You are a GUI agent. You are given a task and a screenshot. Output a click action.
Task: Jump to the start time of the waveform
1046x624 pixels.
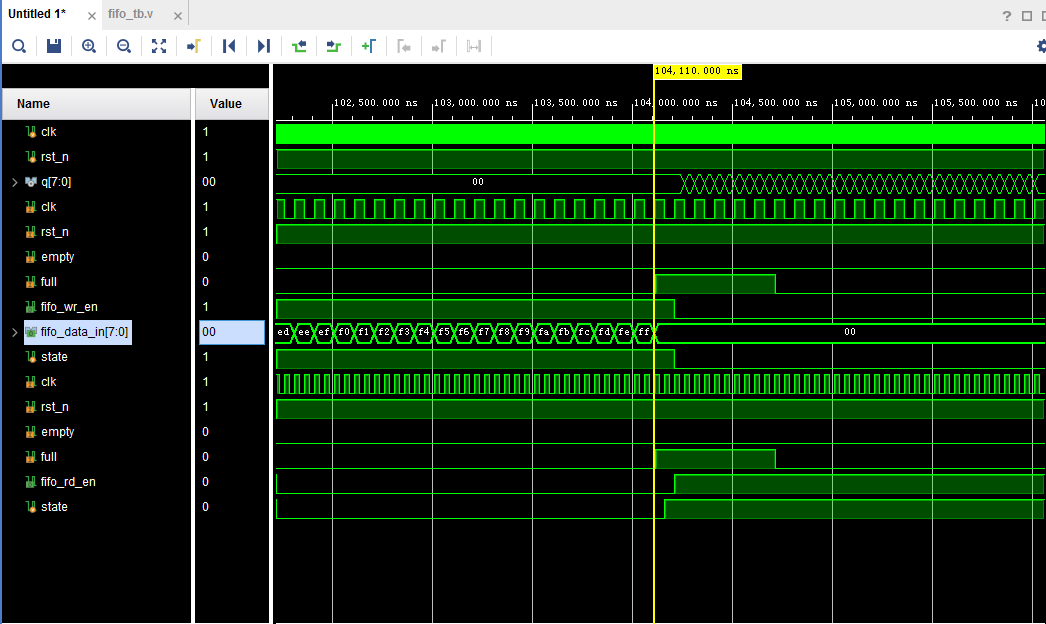(x=229, y=46)
